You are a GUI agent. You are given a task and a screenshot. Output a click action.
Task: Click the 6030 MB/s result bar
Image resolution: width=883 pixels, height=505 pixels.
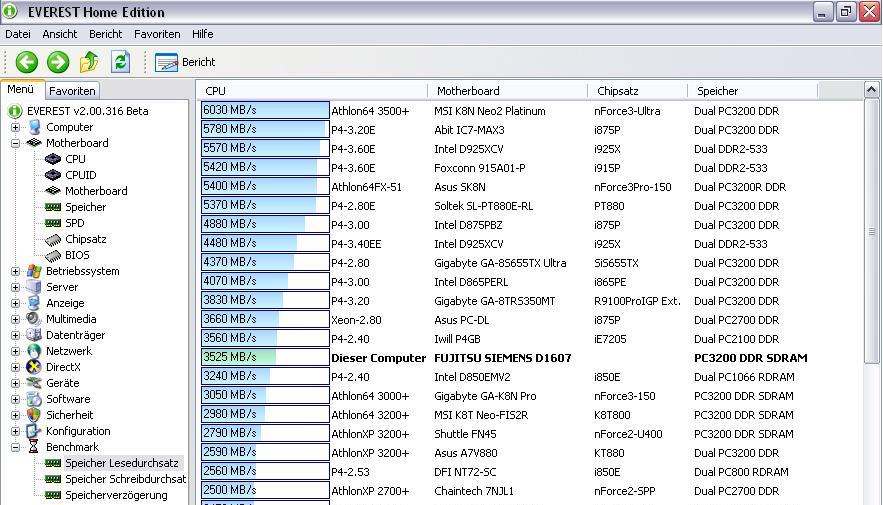265,110
